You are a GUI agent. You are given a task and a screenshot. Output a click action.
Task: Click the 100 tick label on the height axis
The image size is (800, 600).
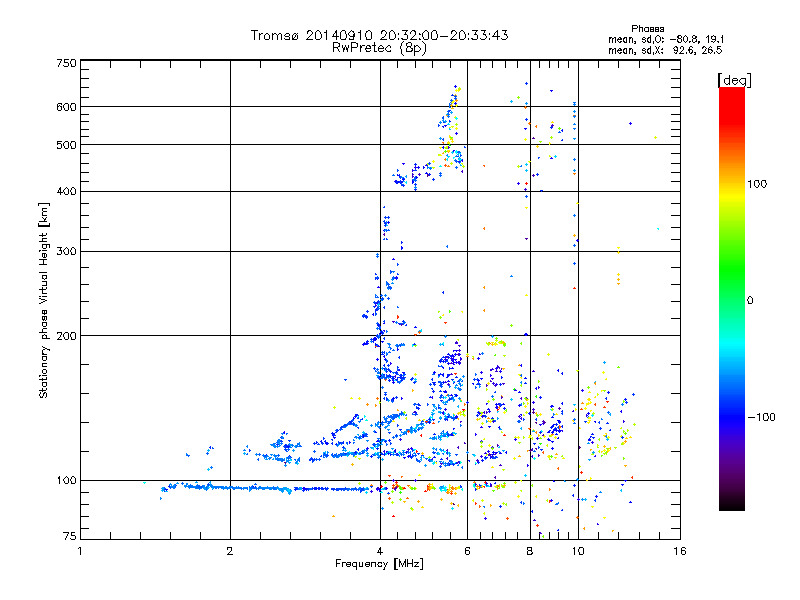pos(66,480)
